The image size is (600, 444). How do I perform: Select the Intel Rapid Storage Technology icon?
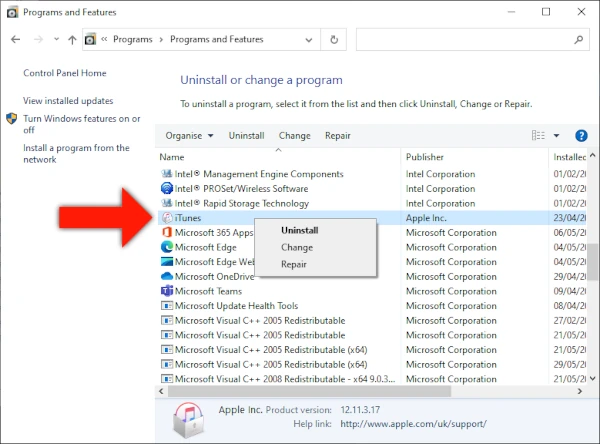point(166,203)
